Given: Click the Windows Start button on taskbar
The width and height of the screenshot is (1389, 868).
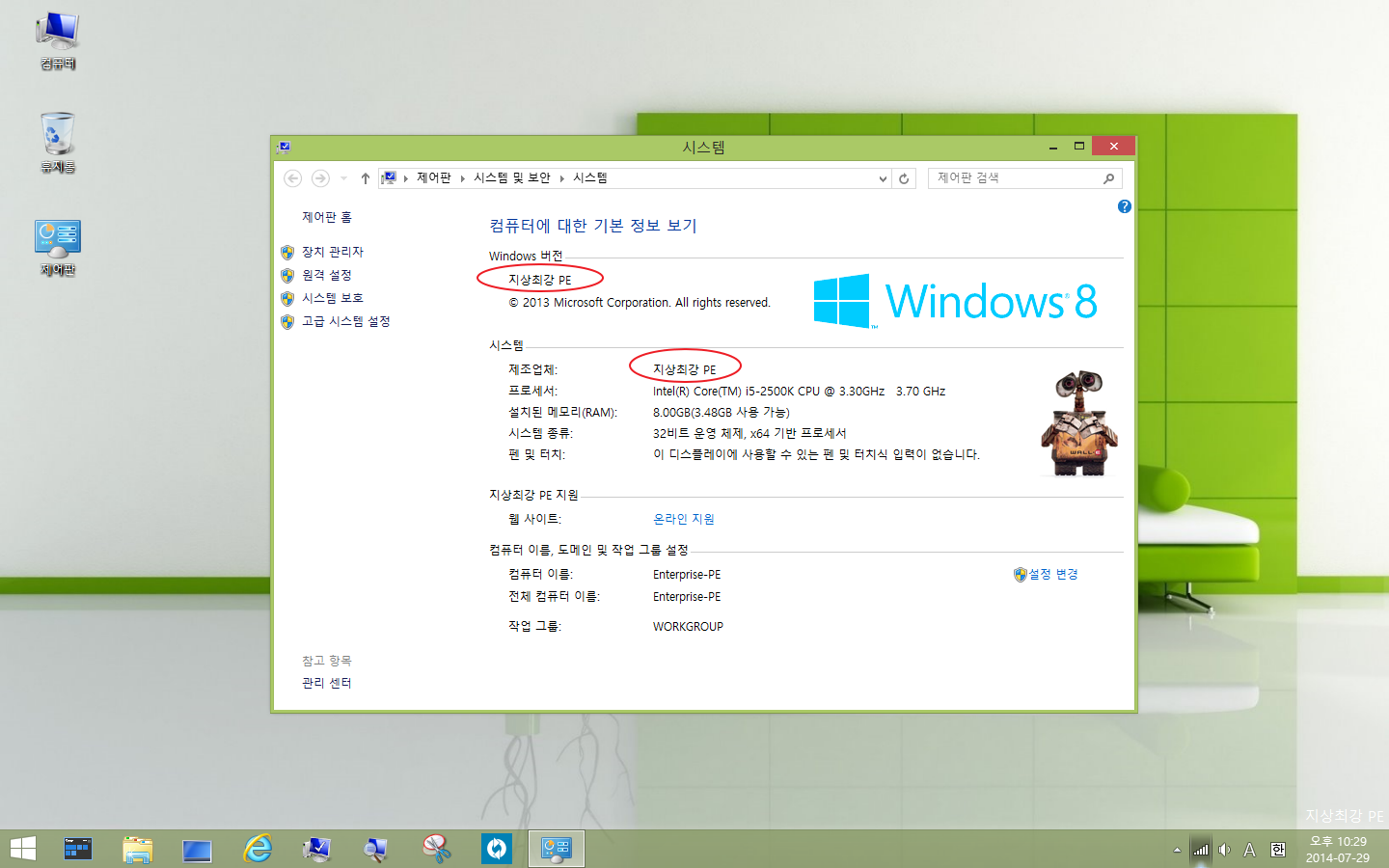Looking at the screenshot, I should [x=22, y=849].
